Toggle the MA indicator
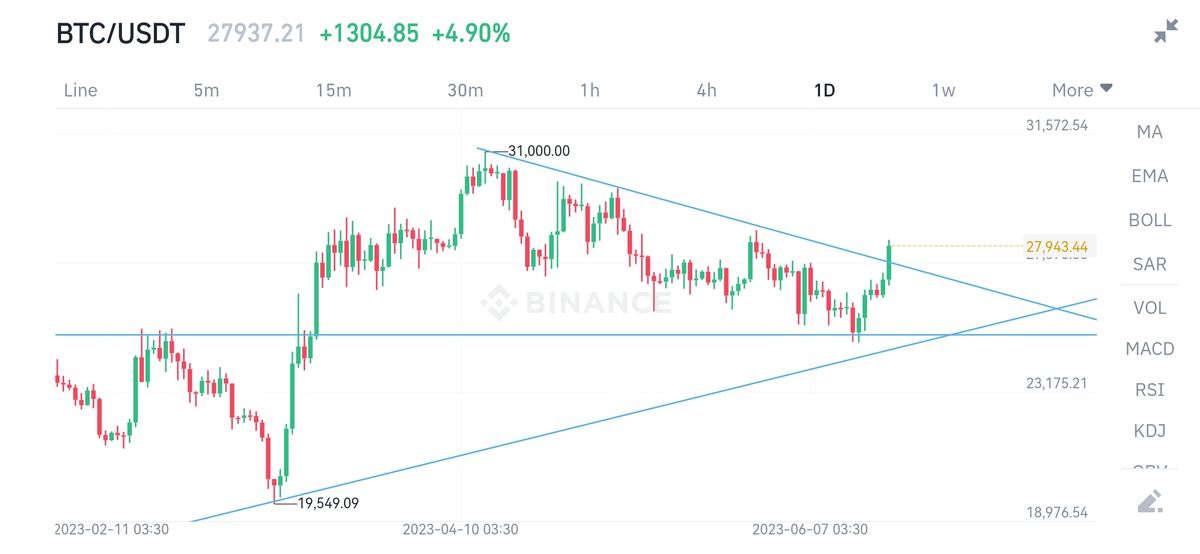This screenshot has width=1200, height=554. [1150, 132]
